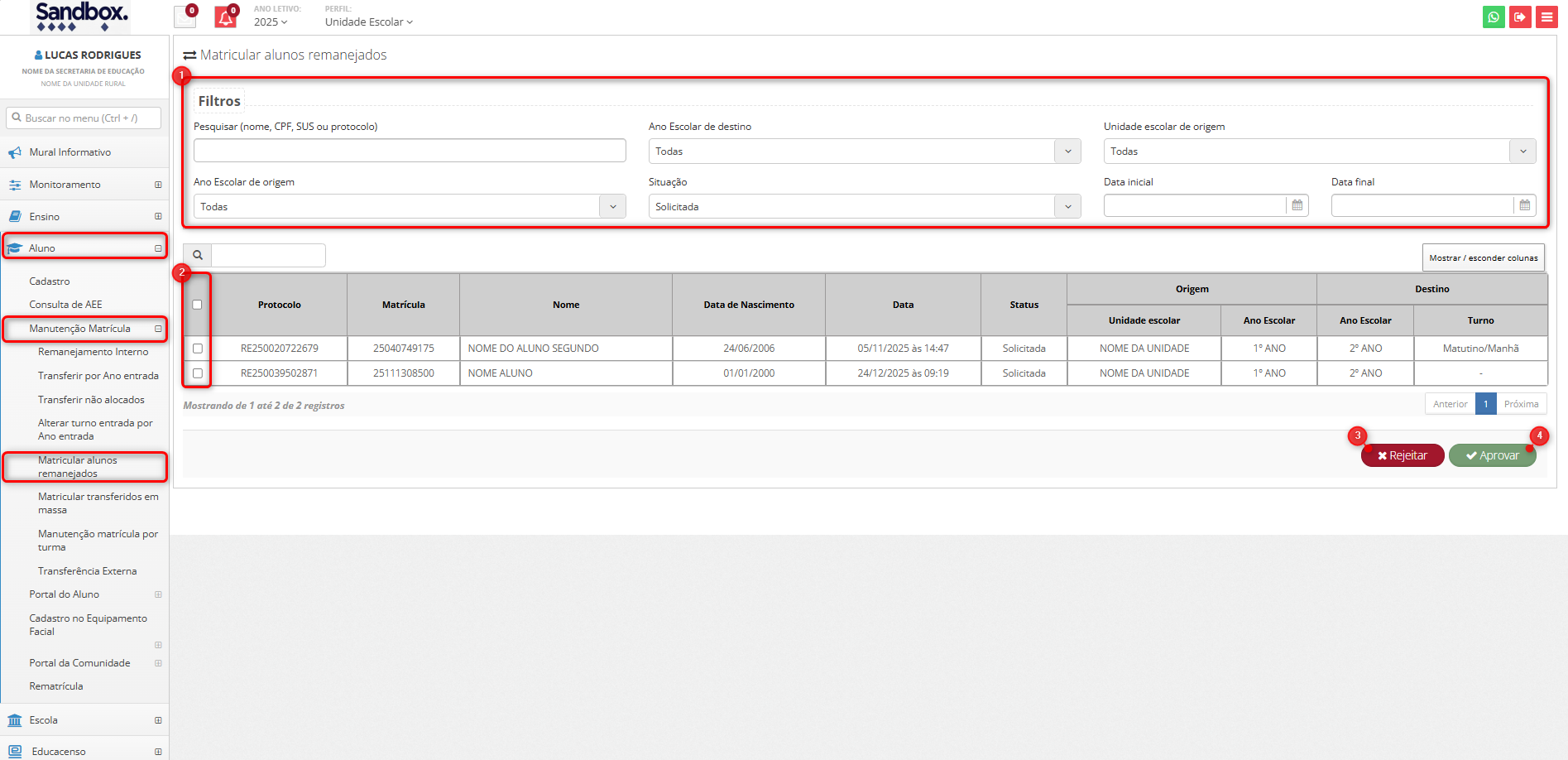Click the Rejeitar button

coord(1402,455)
